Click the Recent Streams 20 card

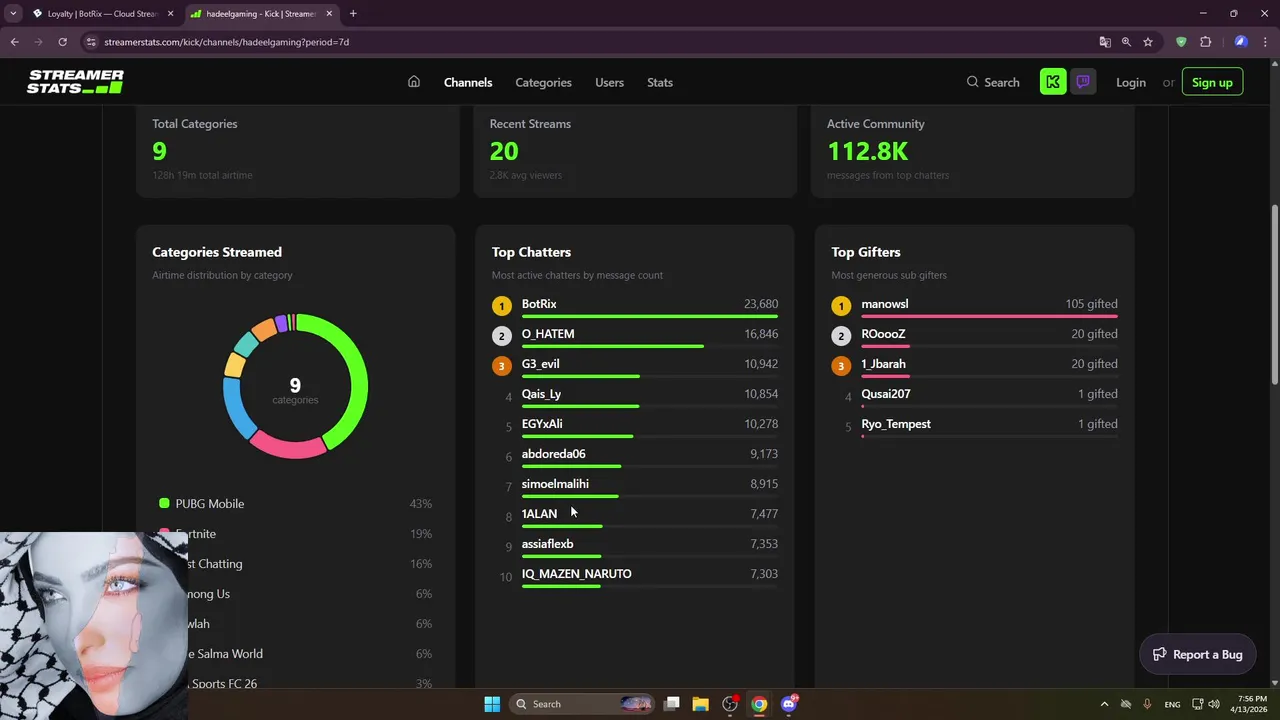pyautogui.click(x=635, y=150)
